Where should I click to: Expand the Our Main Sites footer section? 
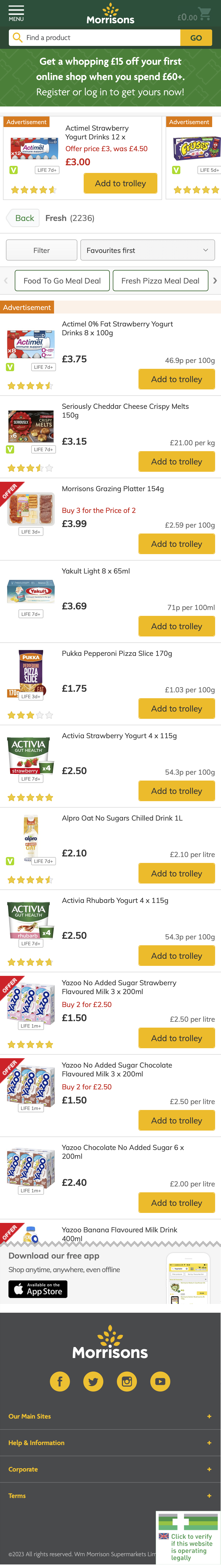tap(110, 1416)
